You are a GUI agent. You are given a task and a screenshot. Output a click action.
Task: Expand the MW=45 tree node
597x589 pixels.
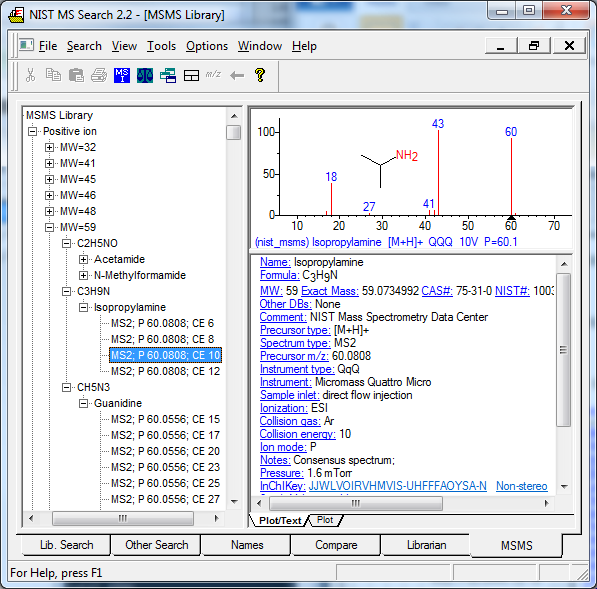pos(49,179)
